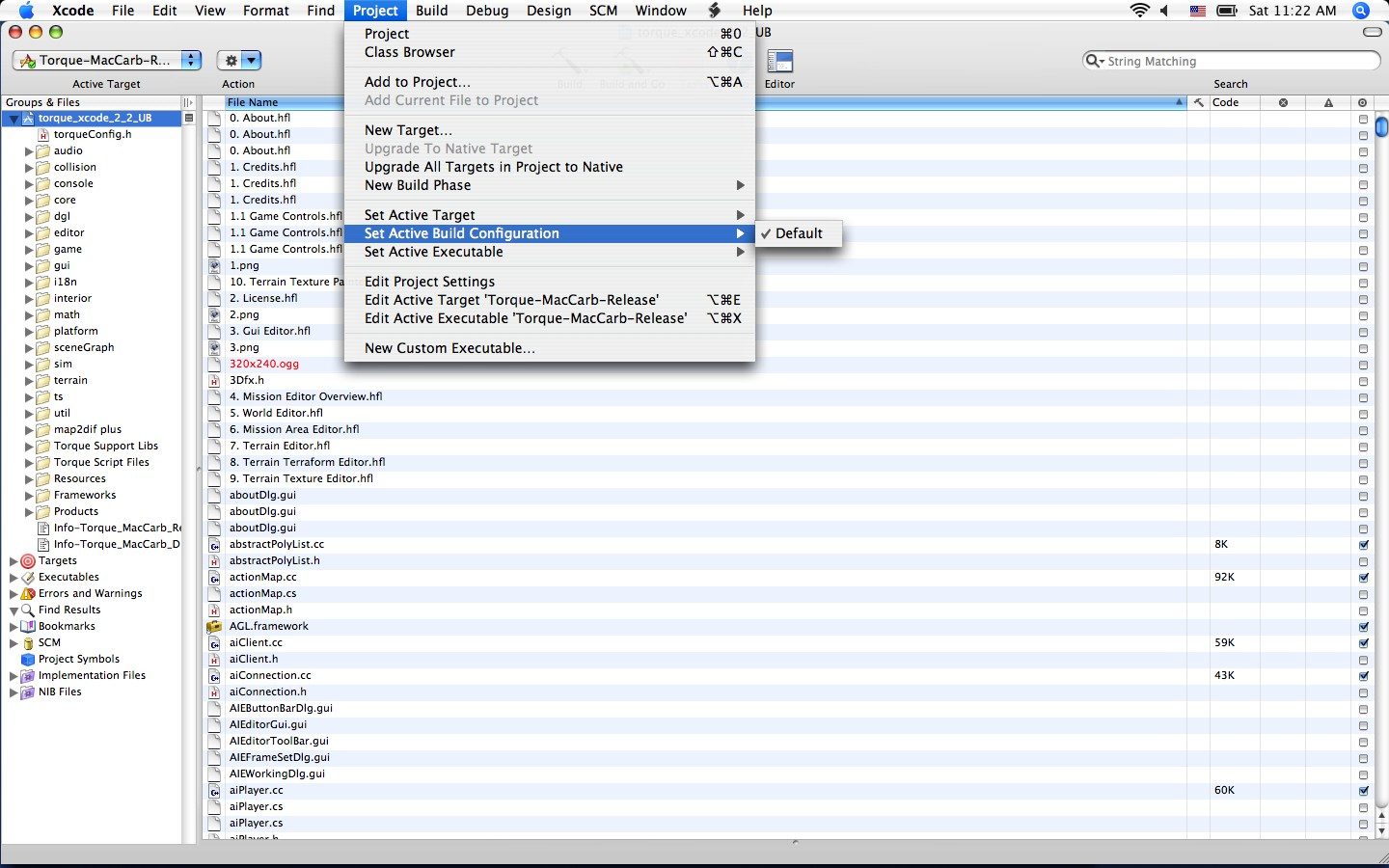Click the AGL.framework toolbox icon

[x=214, y=627]
